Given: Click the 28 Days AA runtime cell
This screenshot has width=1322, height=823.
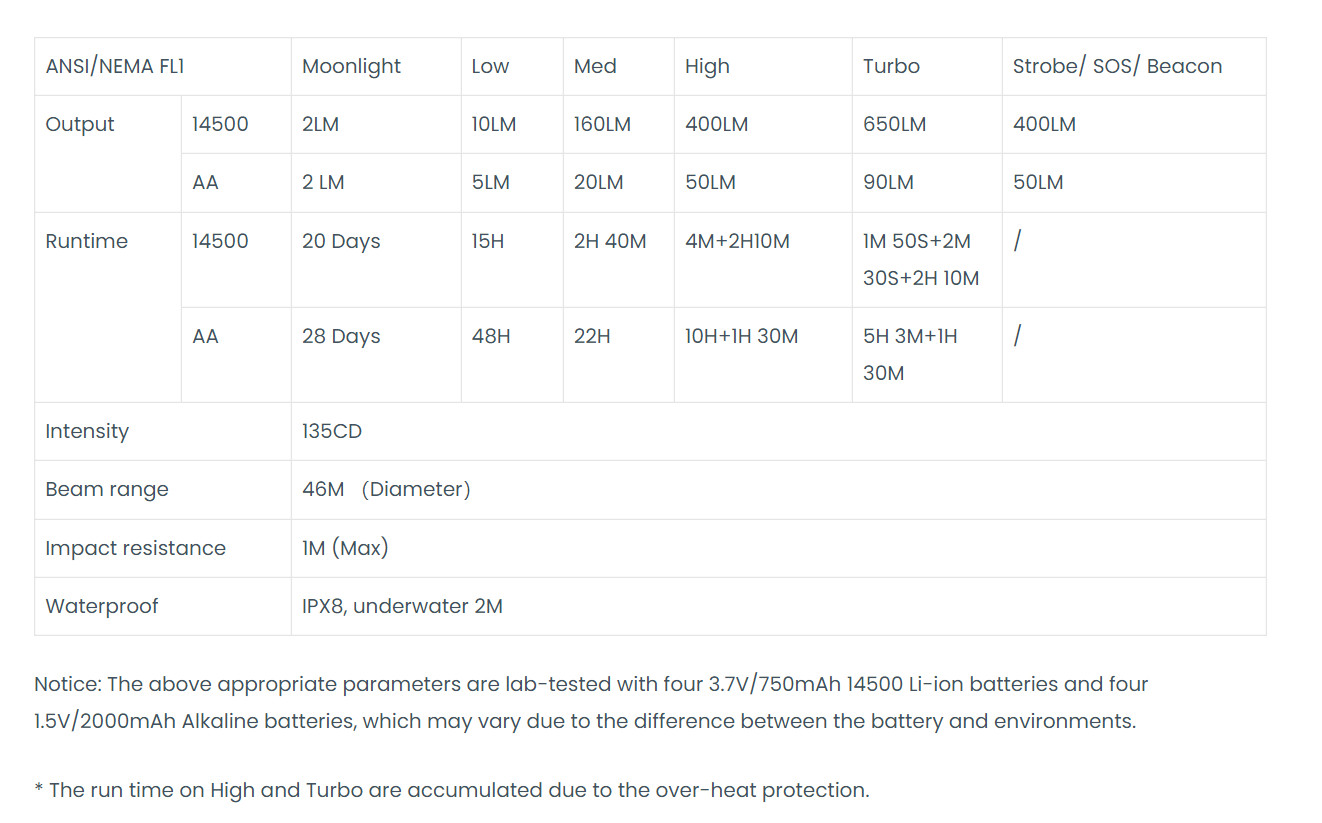Looking at the screenshot, I should 341,337.
